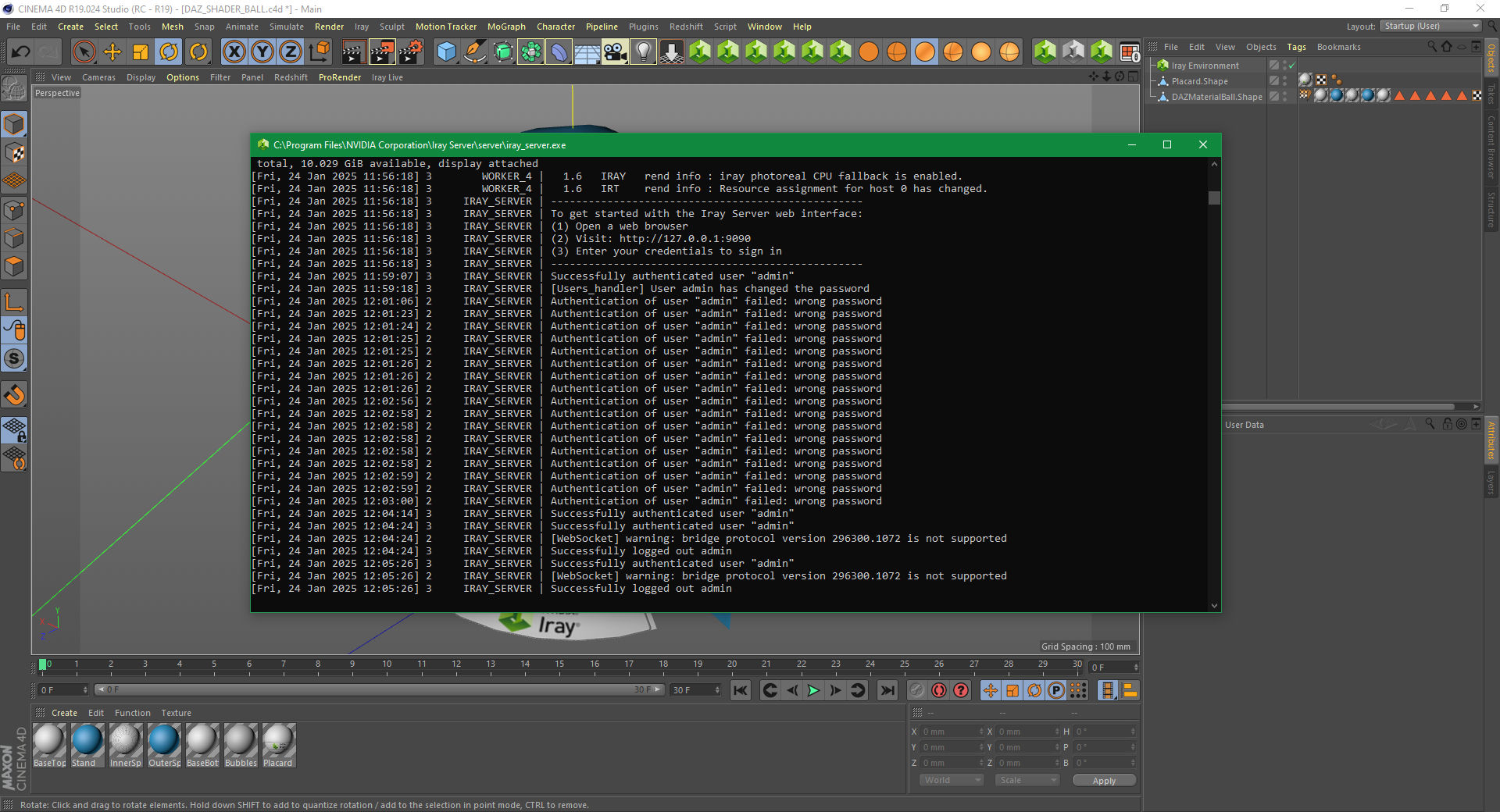Toggle Z axis lock
This screenshot has height=812, width=1500.
(291, 52)
